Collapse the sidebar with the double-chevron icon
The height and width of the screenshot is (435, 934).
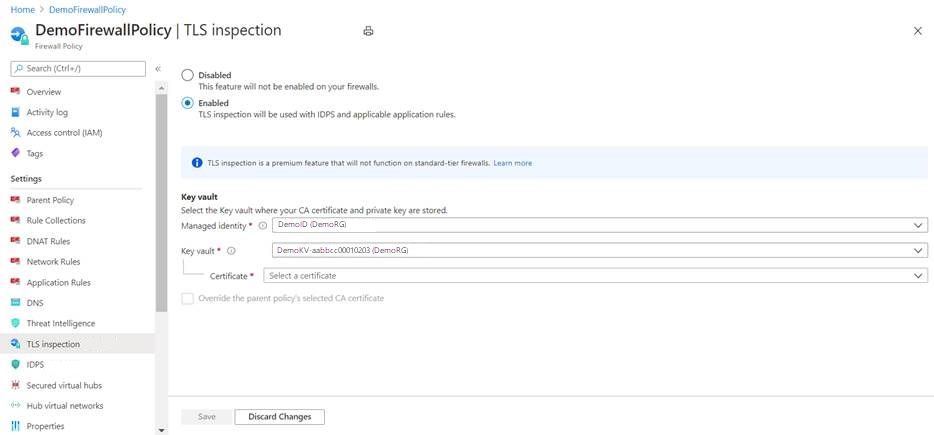(158, 68)
